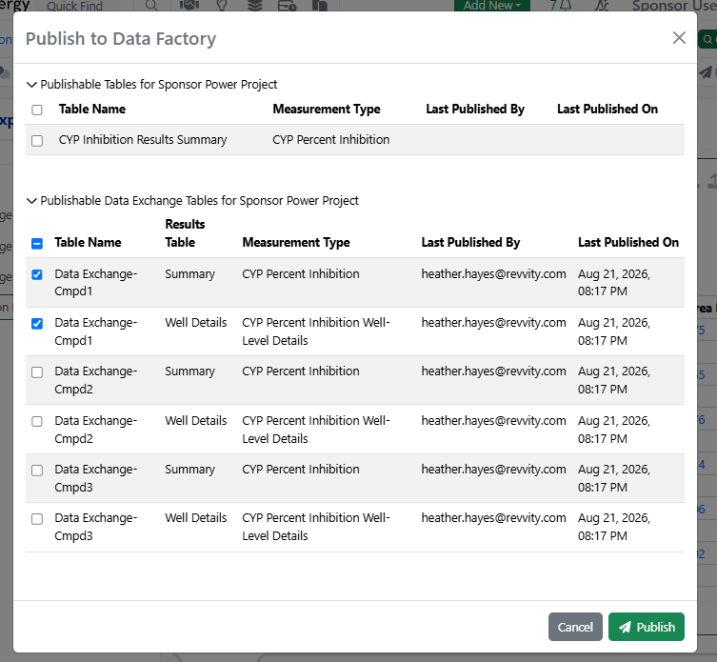Click the Measurement Type header in Publishable Tables
717x662 pixels.
point(326,109)
